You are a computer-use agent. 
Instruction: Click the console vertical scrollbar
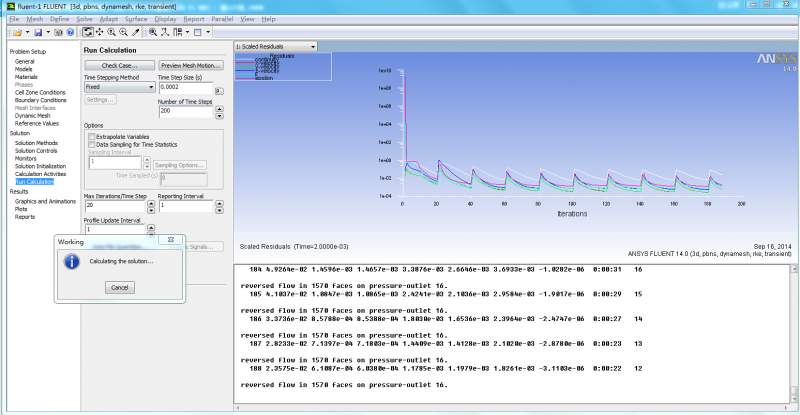[x=794, y=334]
